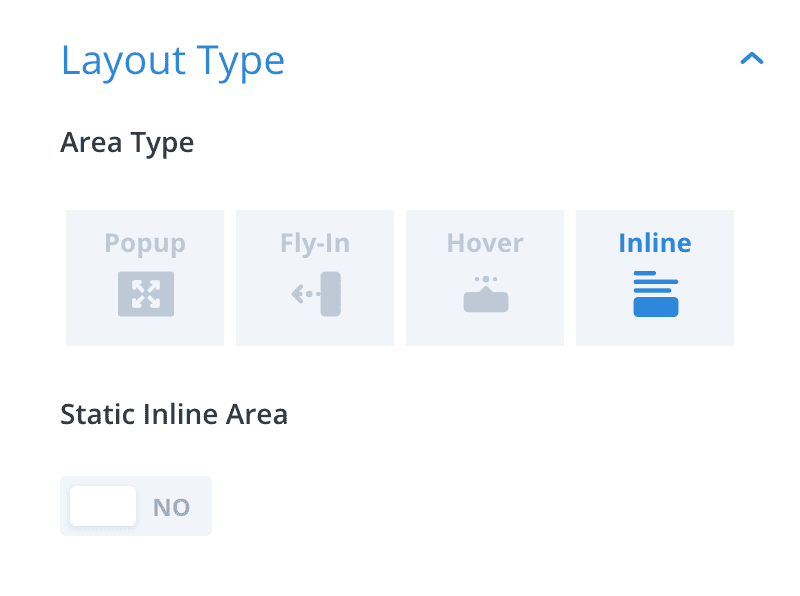Click the NO label on the toggle
Image resolution: width=800 pixels, height=596 pixels.
(171, 507)
